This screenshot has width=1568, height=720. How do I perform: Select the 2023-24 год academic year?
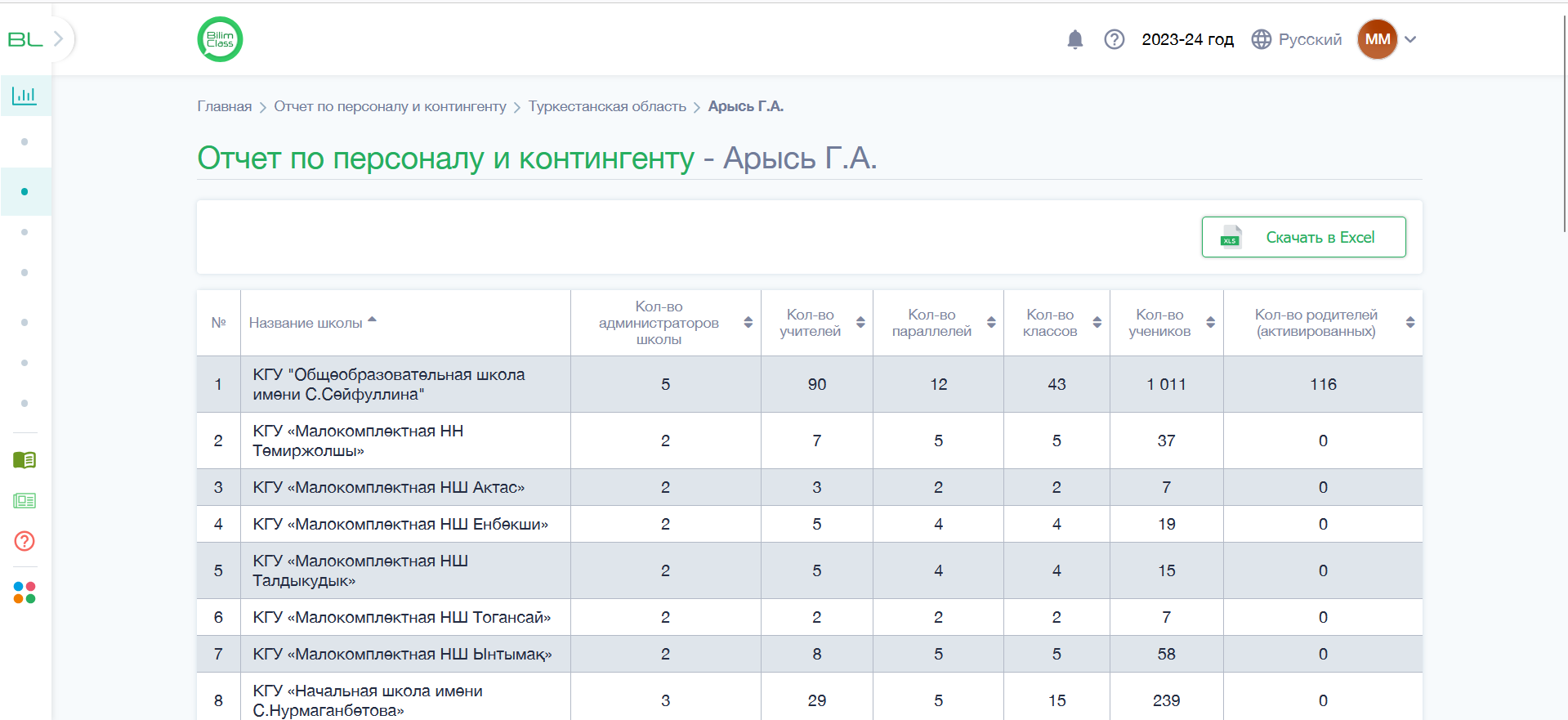pyautogui.click(x=1187, y=39)
